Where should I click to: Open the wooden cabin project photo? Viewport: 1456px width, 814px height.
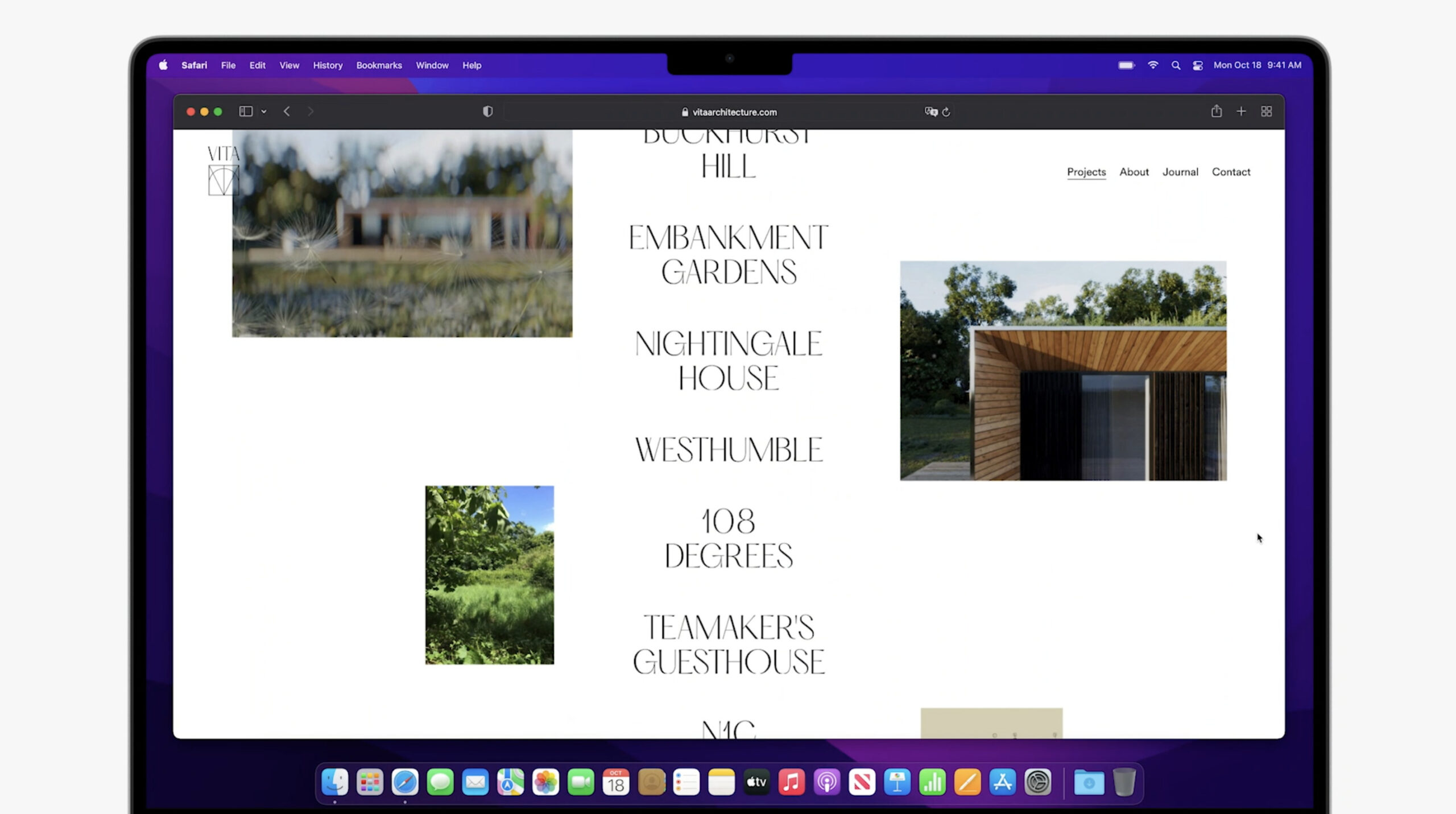(x=1062, y=370)
